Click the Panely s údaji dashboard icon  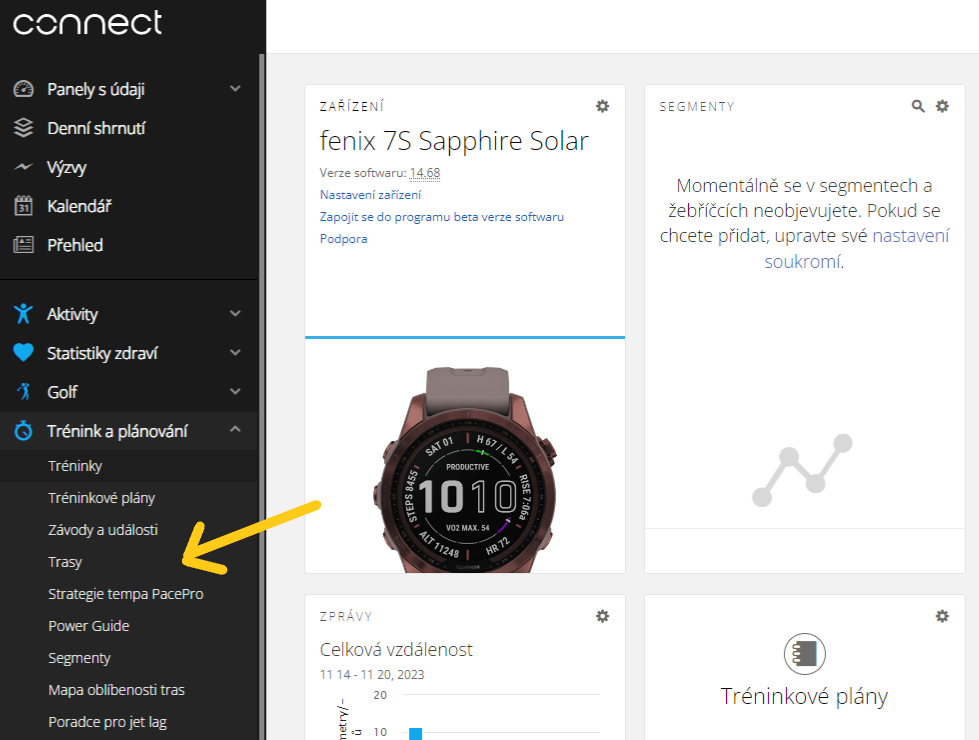24,89
